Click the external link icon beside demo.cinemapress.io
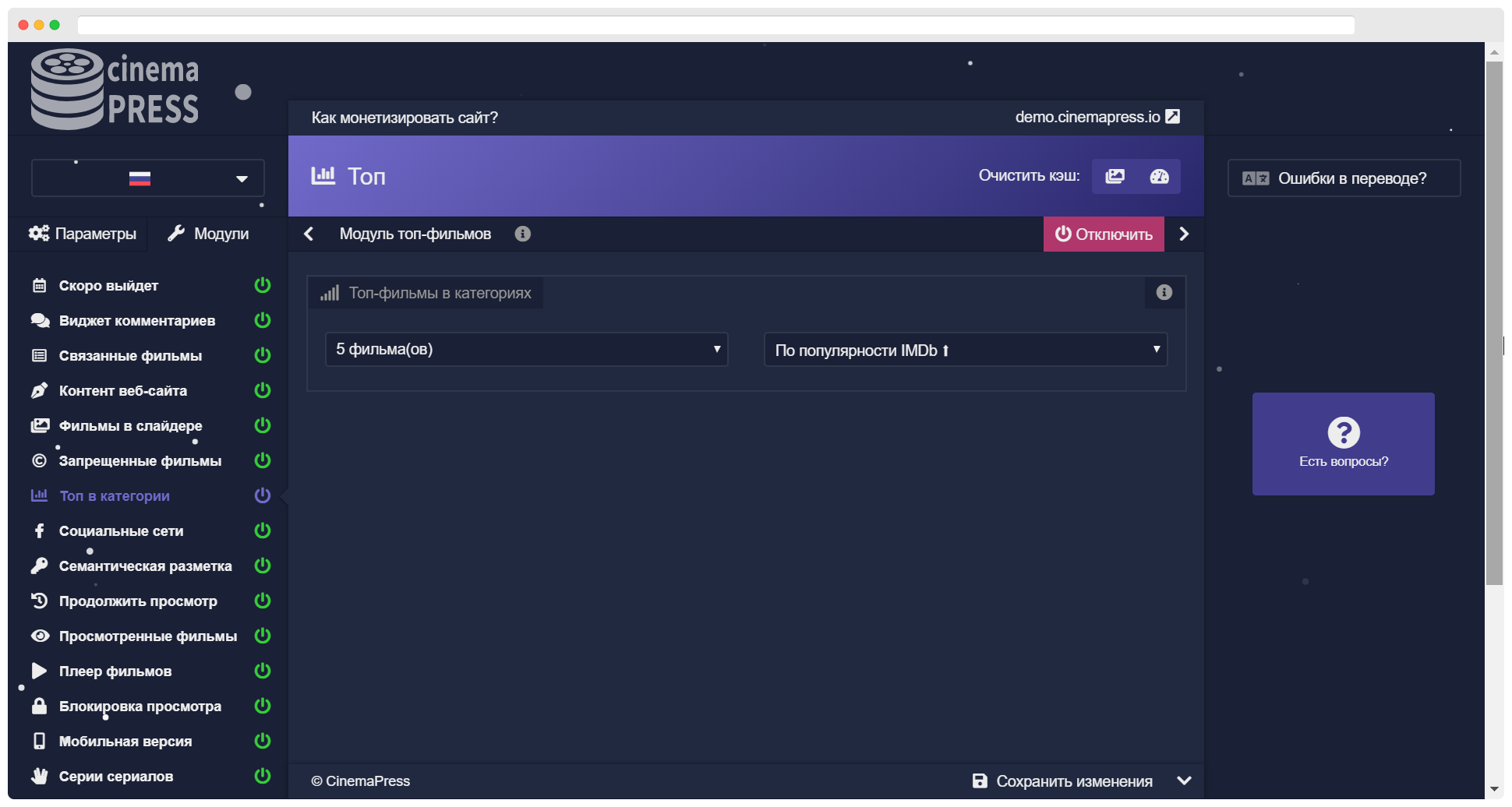 1172,116
